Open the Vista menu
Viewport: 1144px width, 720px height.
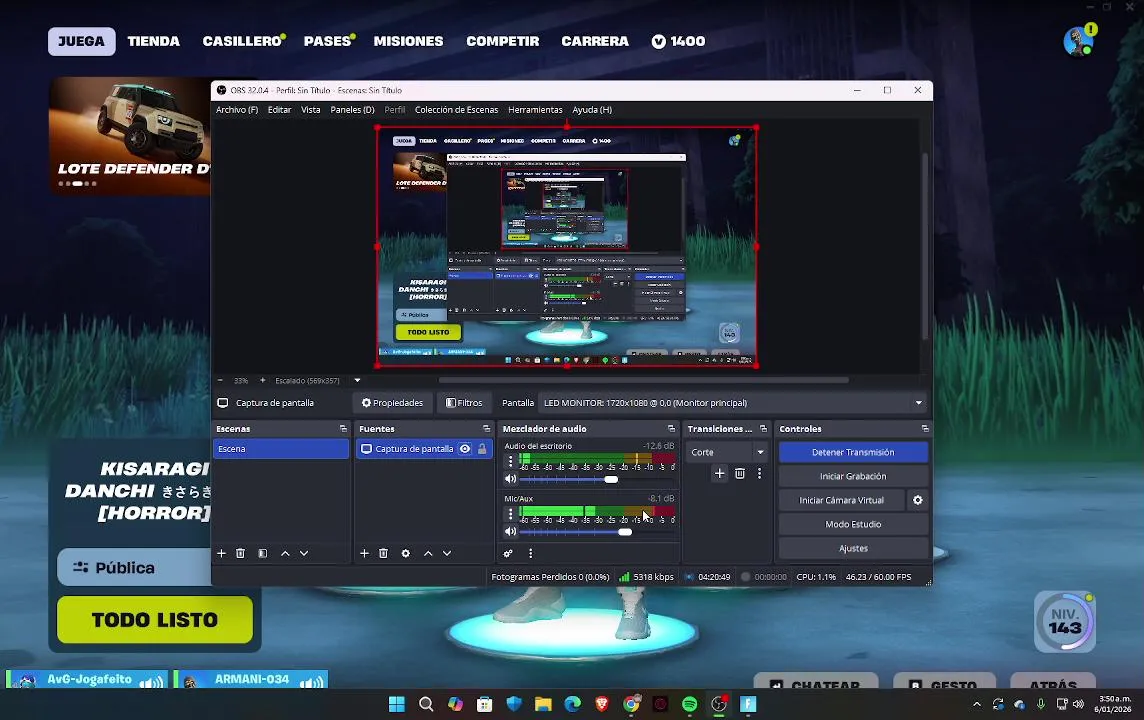311,110
